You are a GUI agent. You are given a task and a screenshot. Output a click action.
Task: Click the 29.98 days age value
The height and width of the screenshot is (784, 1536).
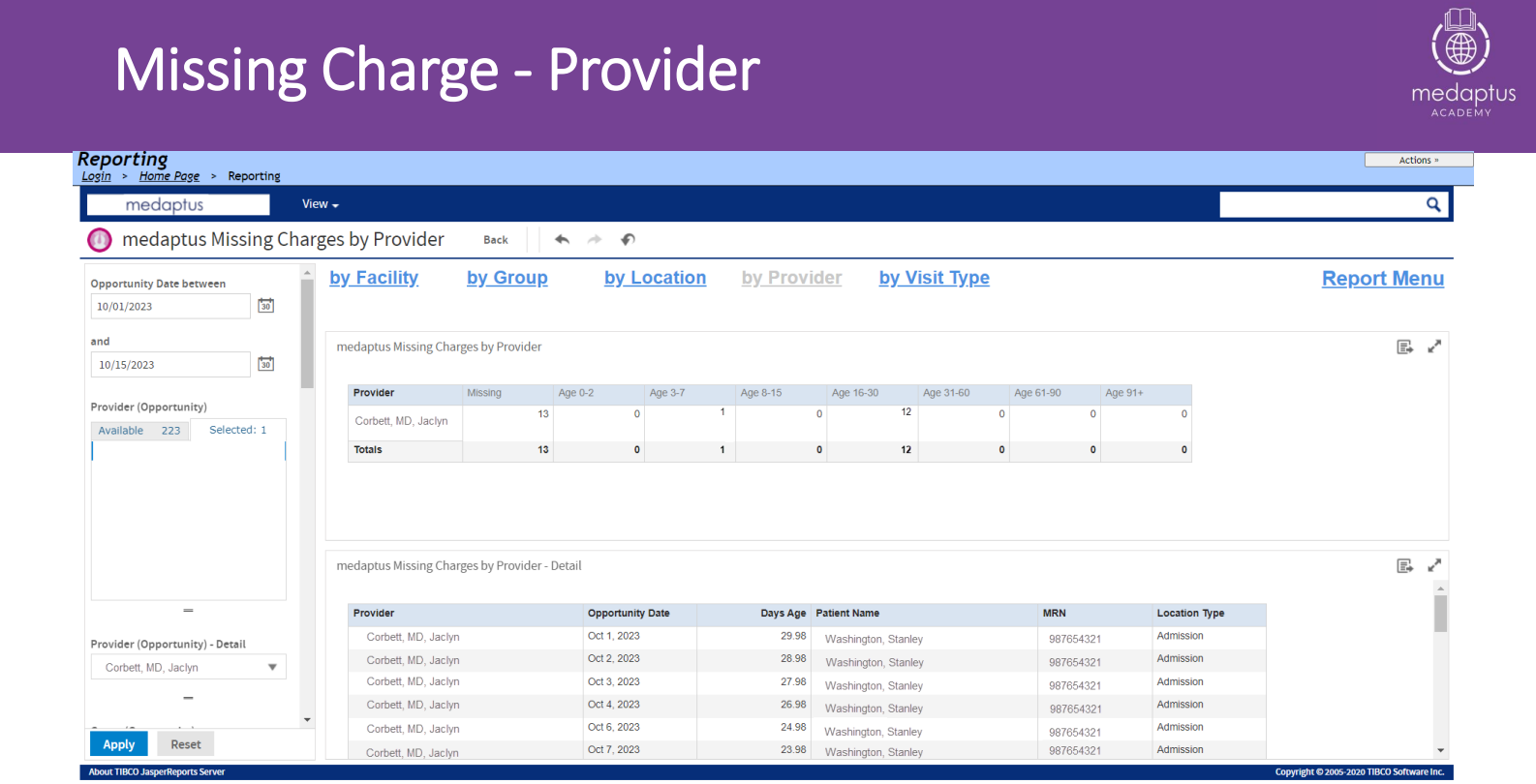[x=793, y=636]
